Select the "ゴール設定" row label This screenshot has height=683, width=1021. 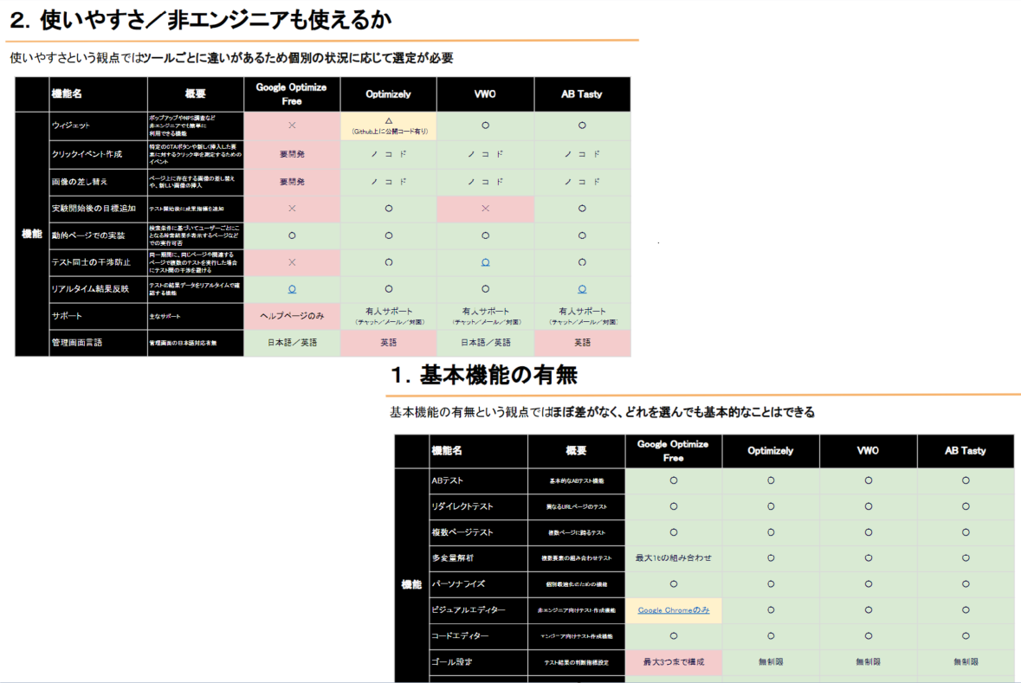click(452, 662)
